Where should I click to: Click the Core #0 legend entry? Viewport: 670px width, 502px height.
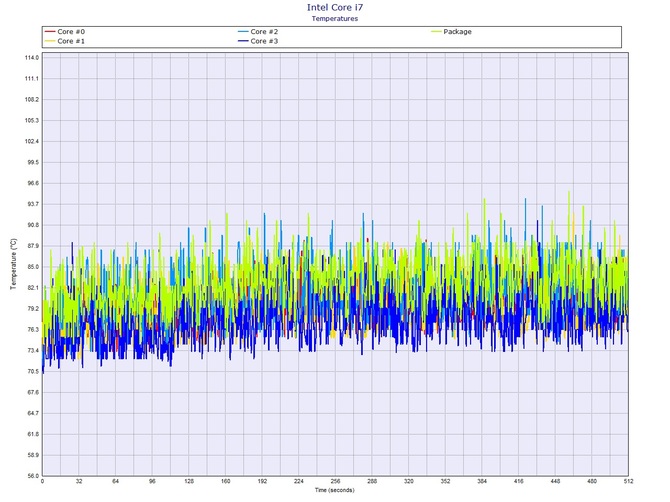pyautogui.click(x=65, y=32)
